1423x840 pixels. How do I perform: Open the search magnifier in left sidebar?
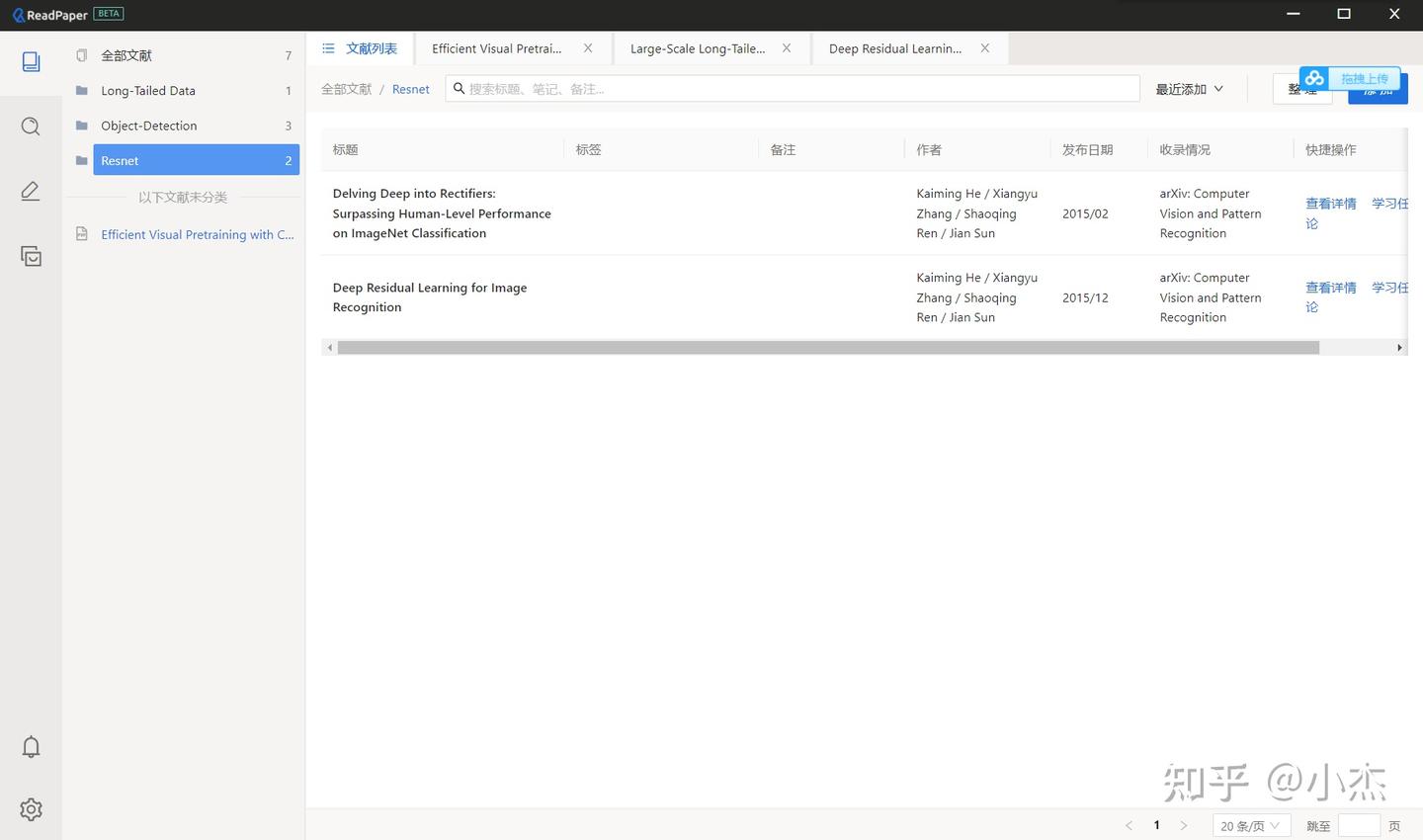tap(31, 126)
